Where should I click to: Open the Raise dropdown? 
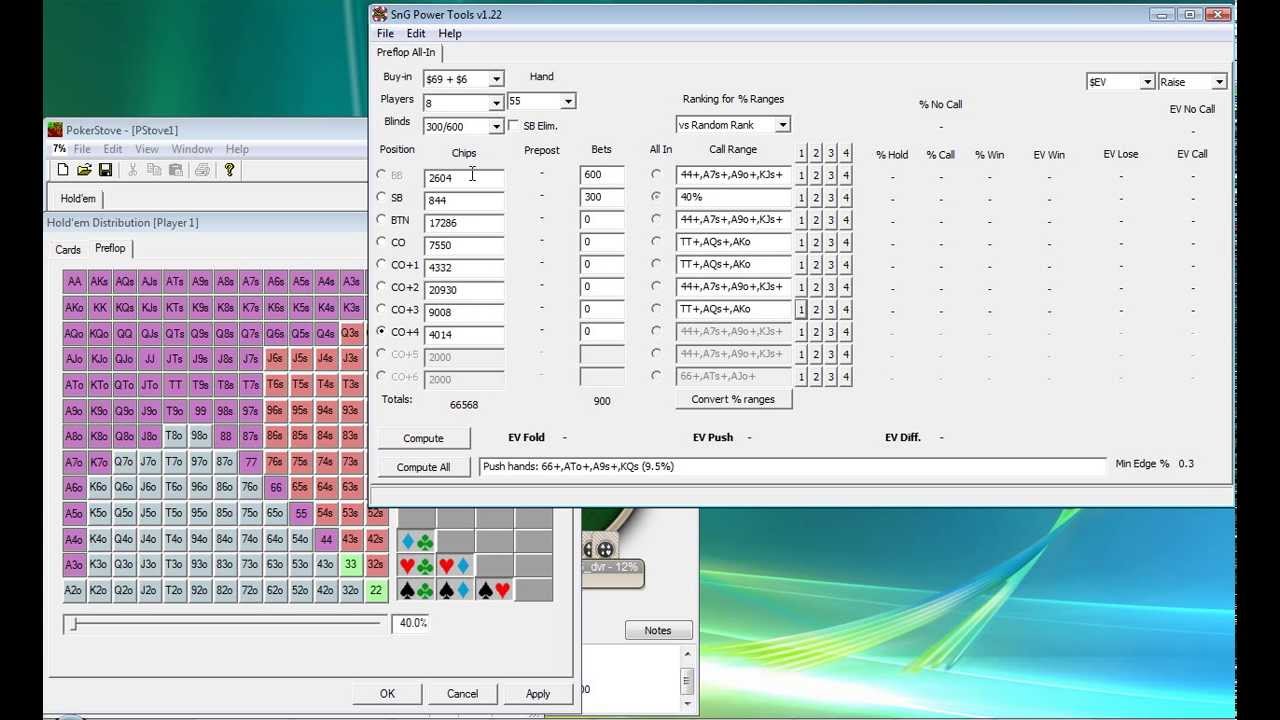1219,82
